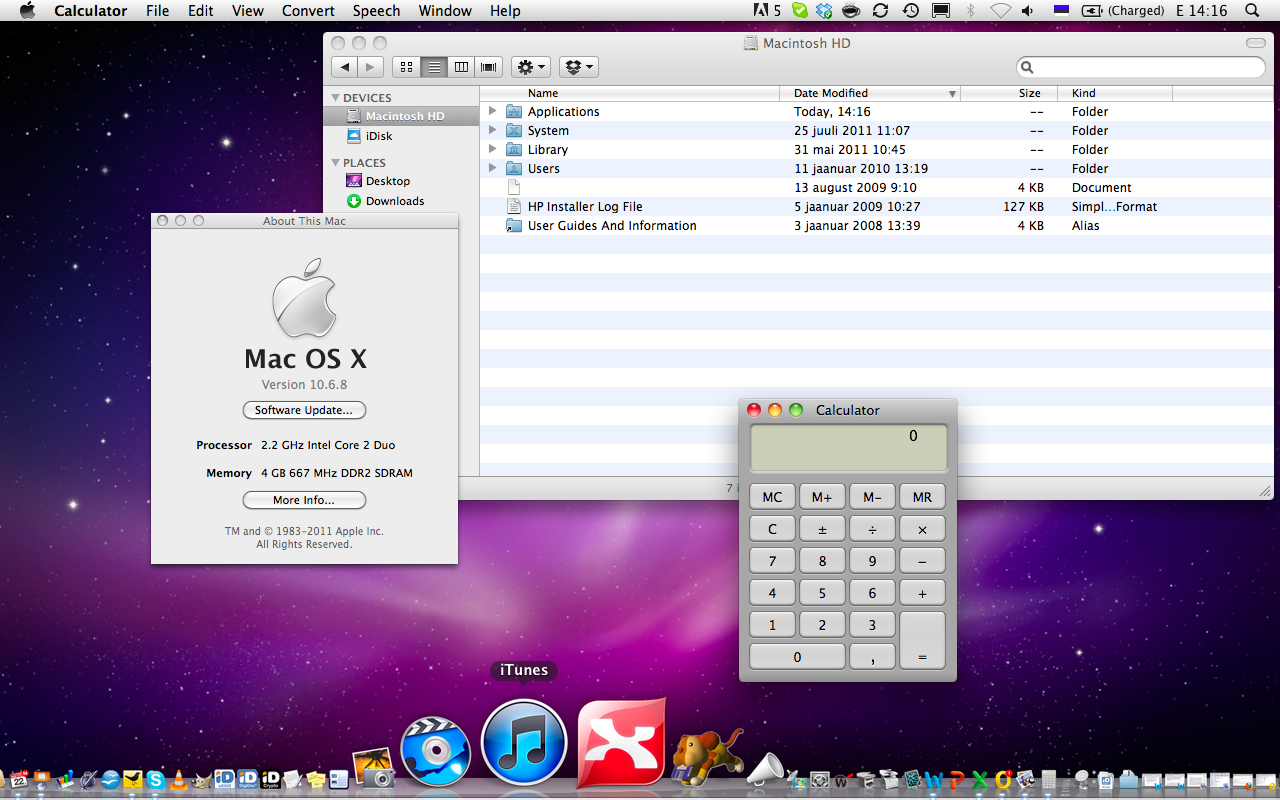Switch Finder to icon view
1280x800 pixels.
point(406,67)
